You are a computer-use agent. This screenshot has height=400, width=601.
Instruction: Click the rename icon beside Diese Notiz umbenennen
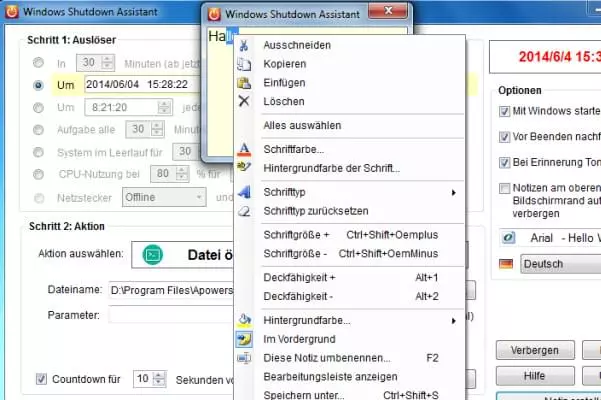click(x=244, y=358)
